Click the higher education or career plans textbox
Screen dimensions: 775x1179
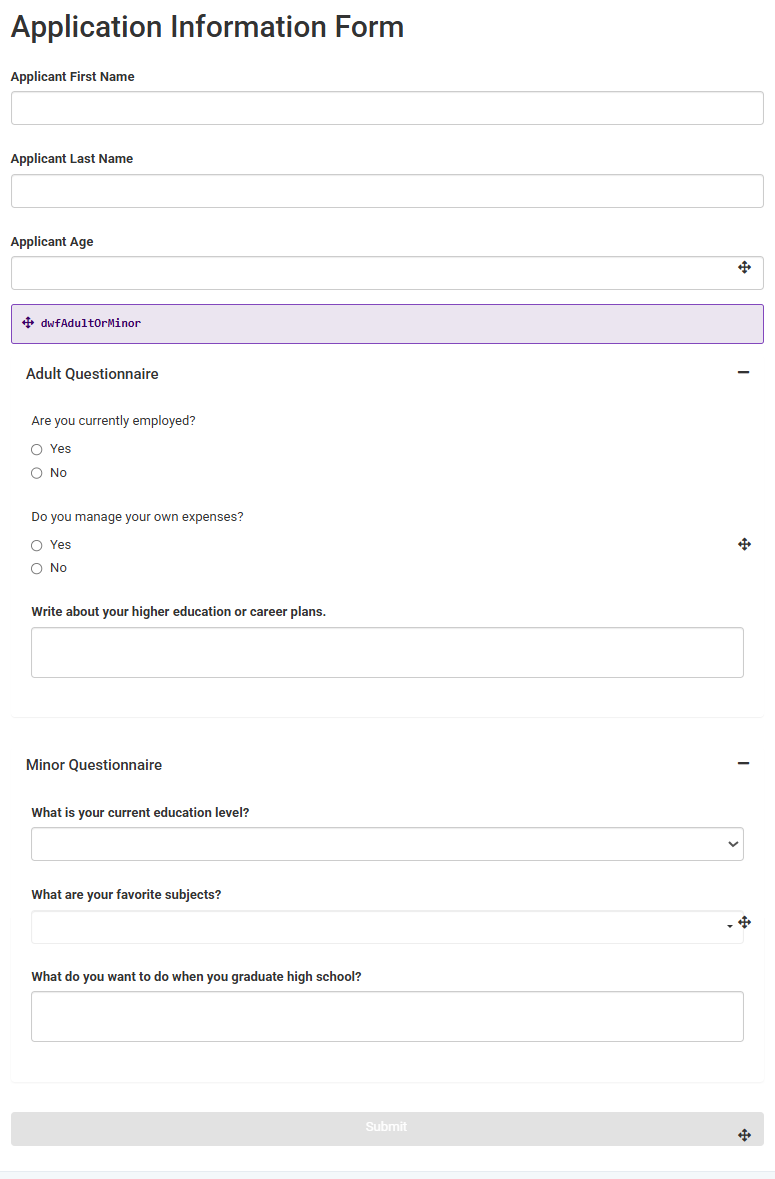[387, 652]
